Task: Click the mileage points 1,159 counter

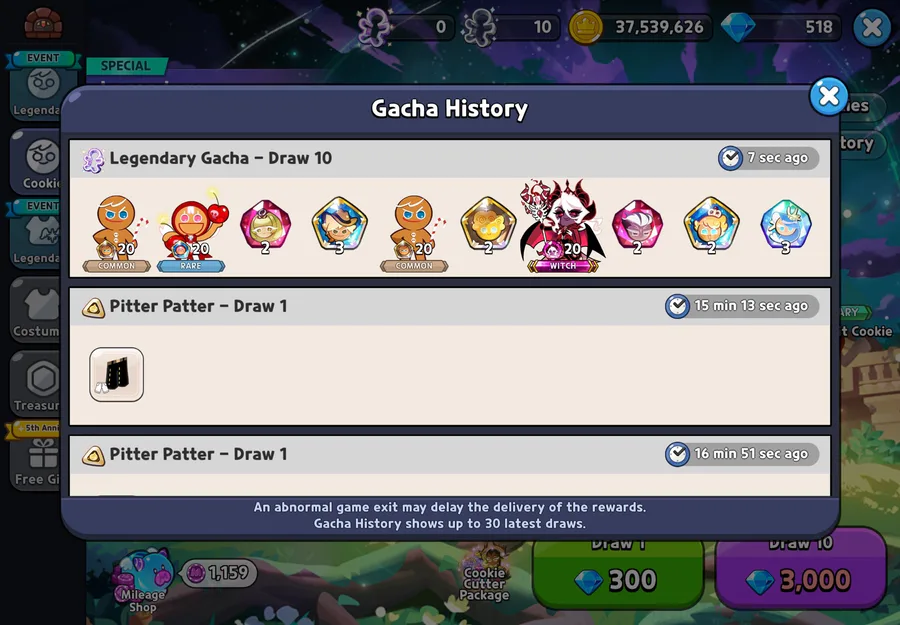Action: coord(219,572)
